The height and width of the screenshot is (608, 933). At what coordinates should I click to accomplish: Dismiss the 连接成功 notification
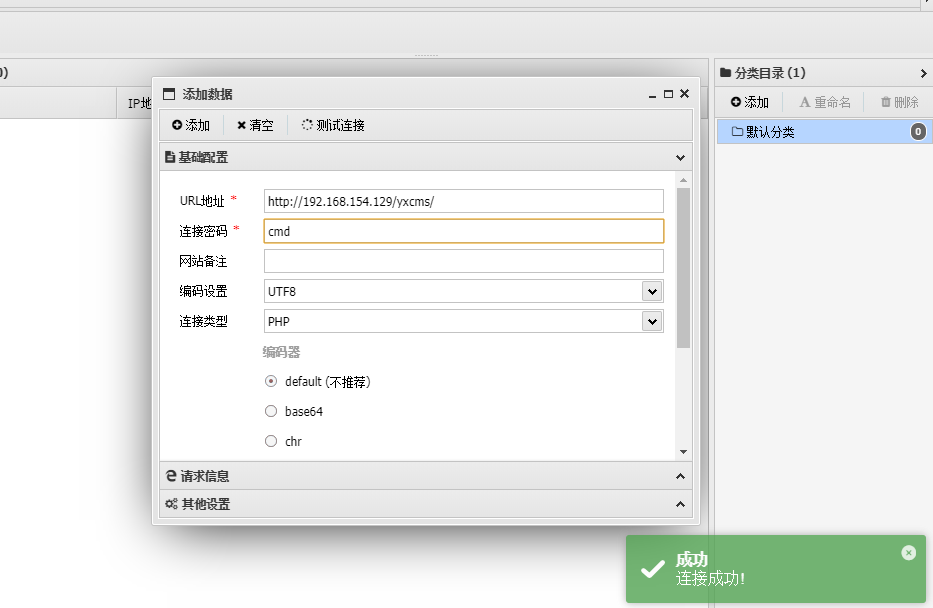click(909, 553)
